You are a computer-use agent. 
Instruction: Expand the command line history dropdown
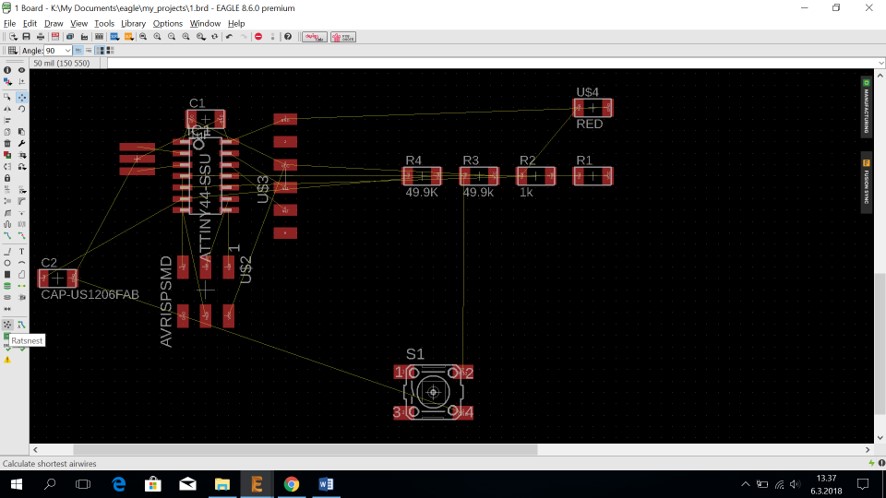(881, 63)
